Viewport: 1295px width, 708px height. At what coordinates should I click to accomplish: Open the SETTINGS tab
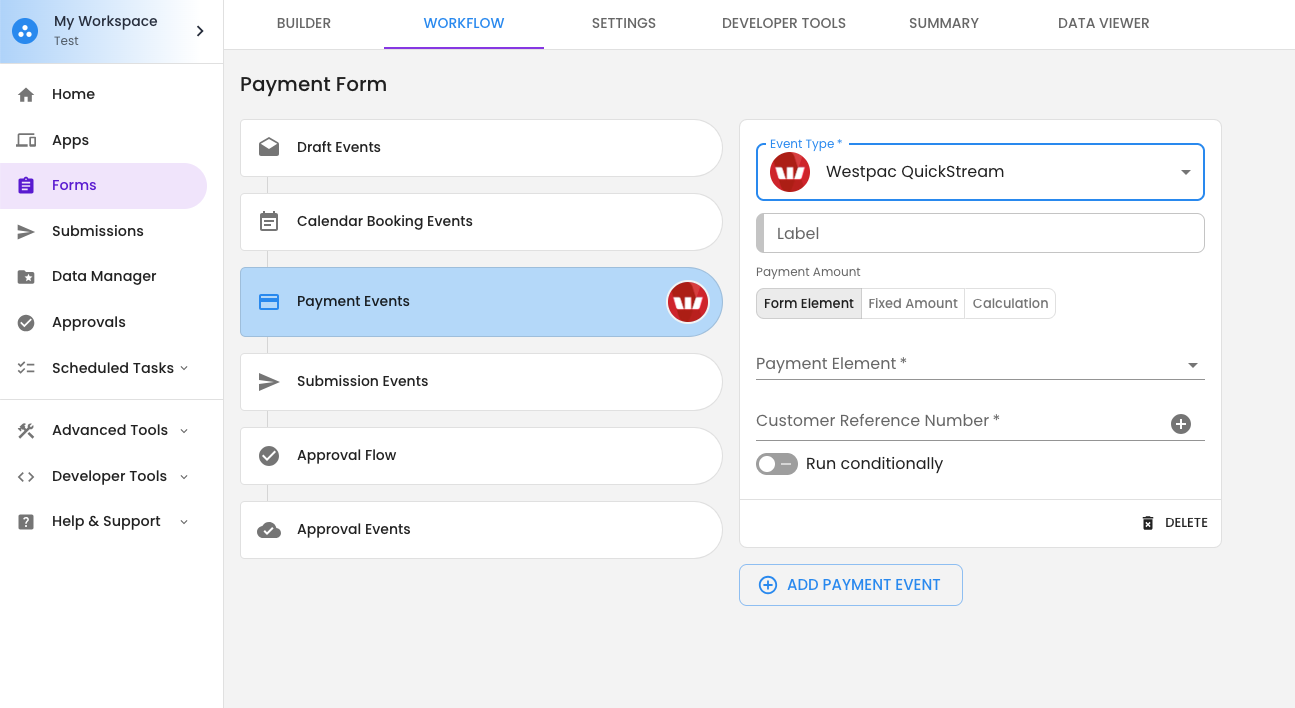coord(624,24)
